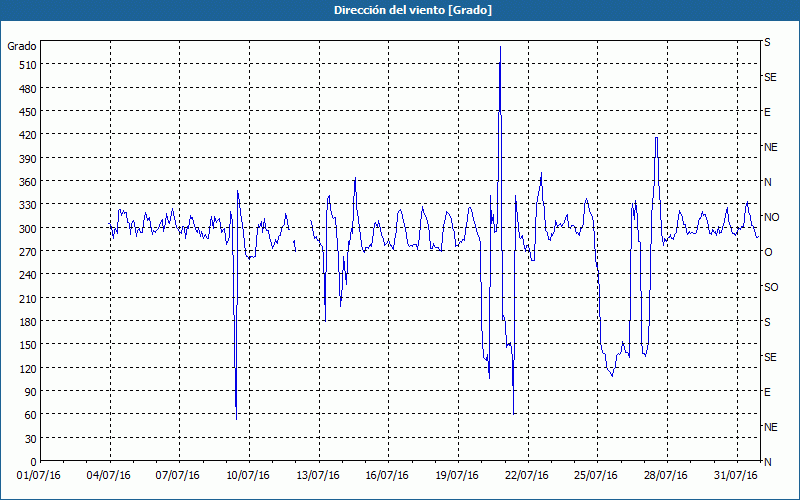Click the 240 value on the left axis
800x500 pixels.
coord(29,276)
